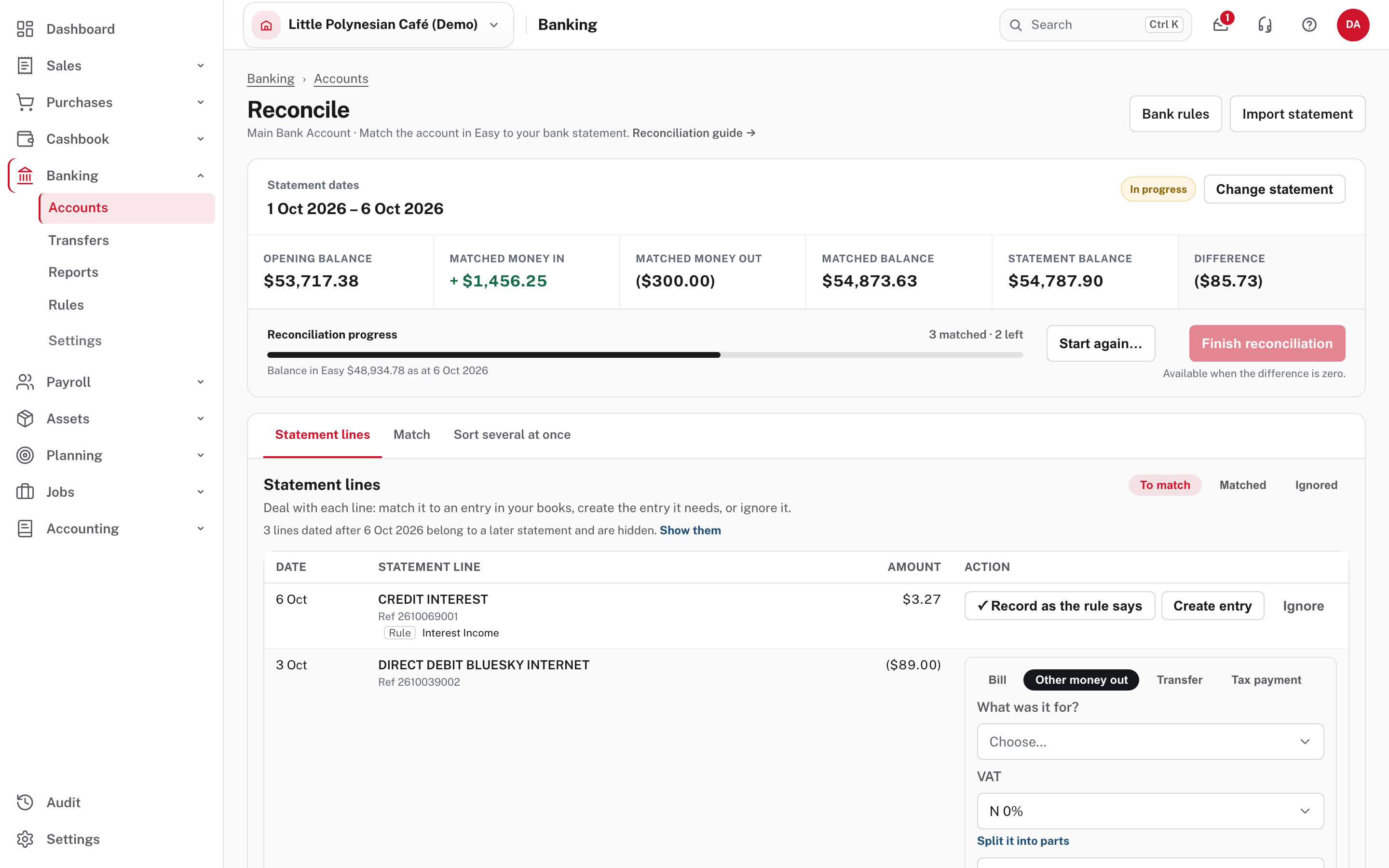Click the Show them link
The image size is (1389, 868).
pos(690,530)
